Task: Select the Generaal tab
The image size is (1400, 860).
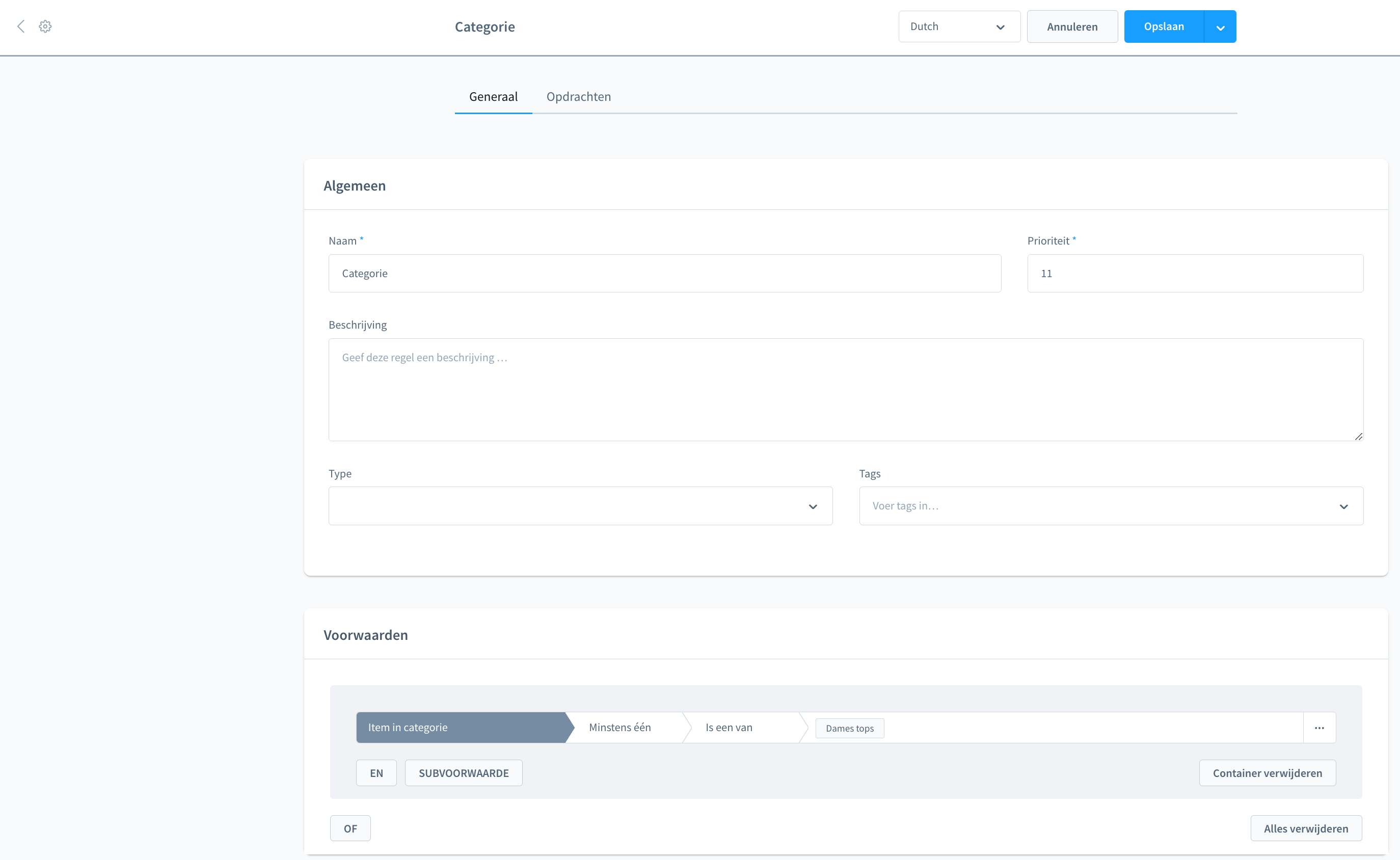Action: click(x=493, y=97)
